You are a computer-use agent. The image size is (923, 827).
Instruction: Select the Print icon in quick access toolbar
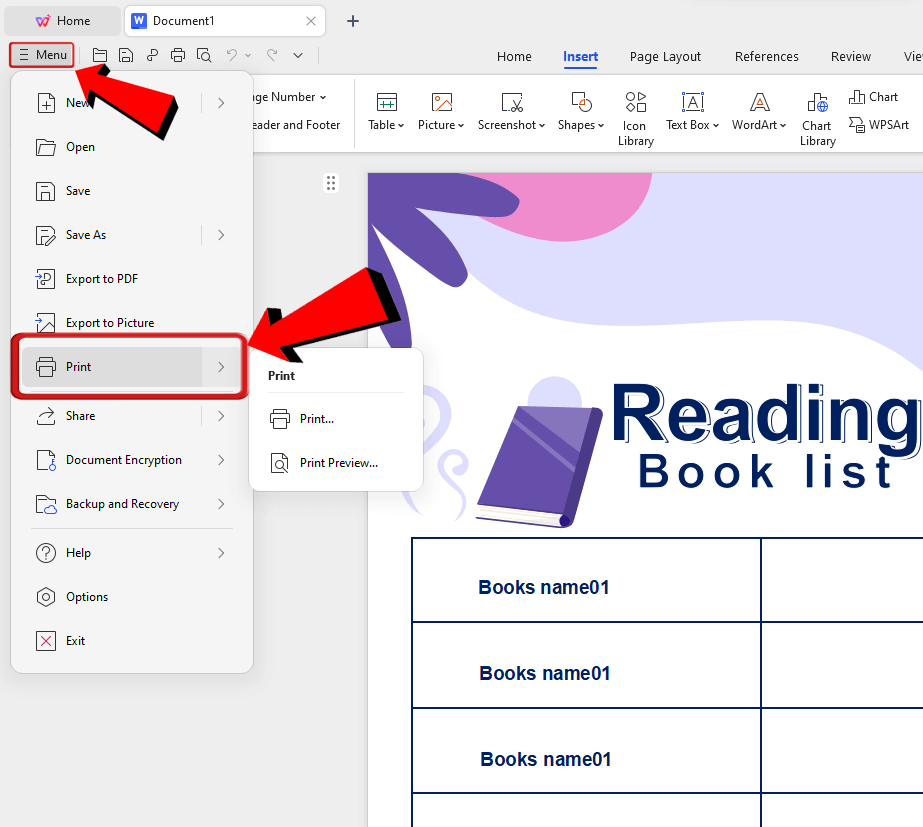pyautogui.click(x=178, y=55)
